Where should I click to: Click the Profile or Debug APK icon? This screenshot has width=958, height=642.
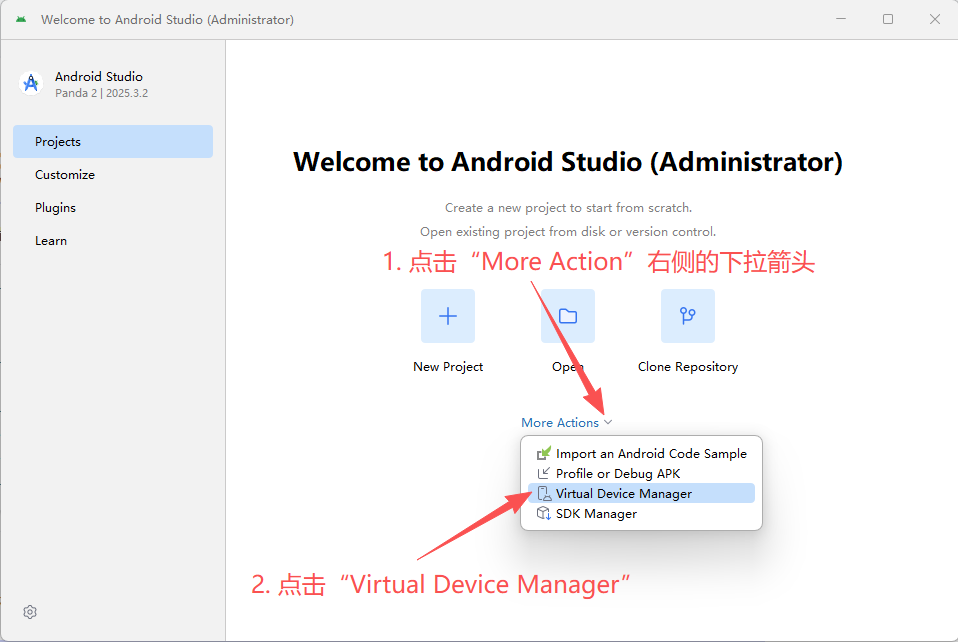[x=544, y=473]
